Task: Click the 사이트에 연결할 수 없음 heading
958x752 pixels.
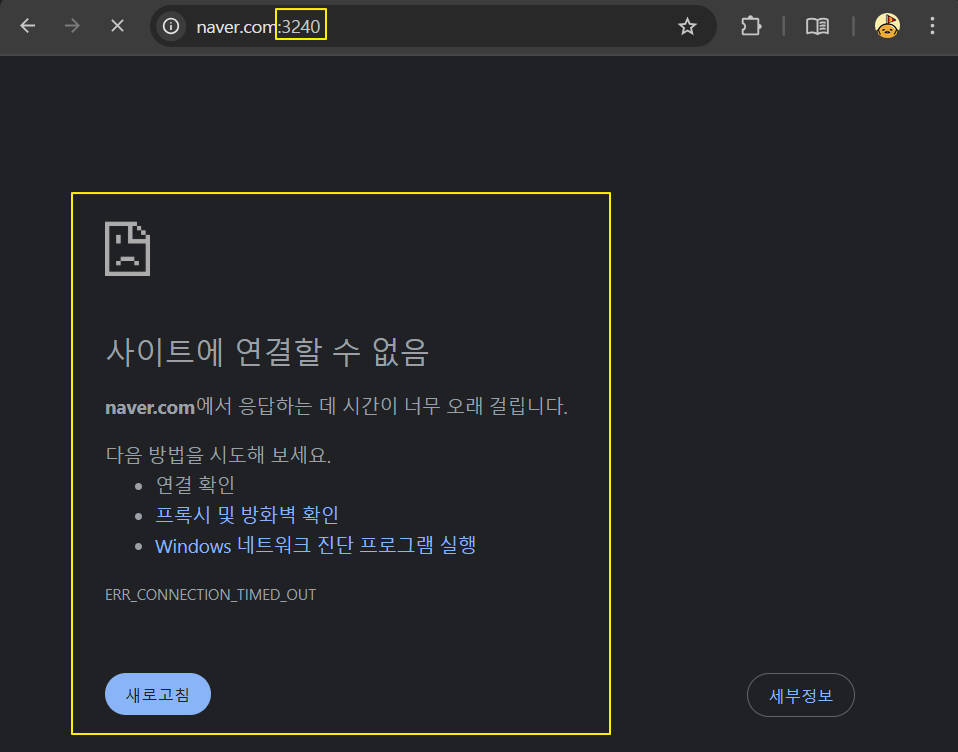Action: [x=267, y=352]
